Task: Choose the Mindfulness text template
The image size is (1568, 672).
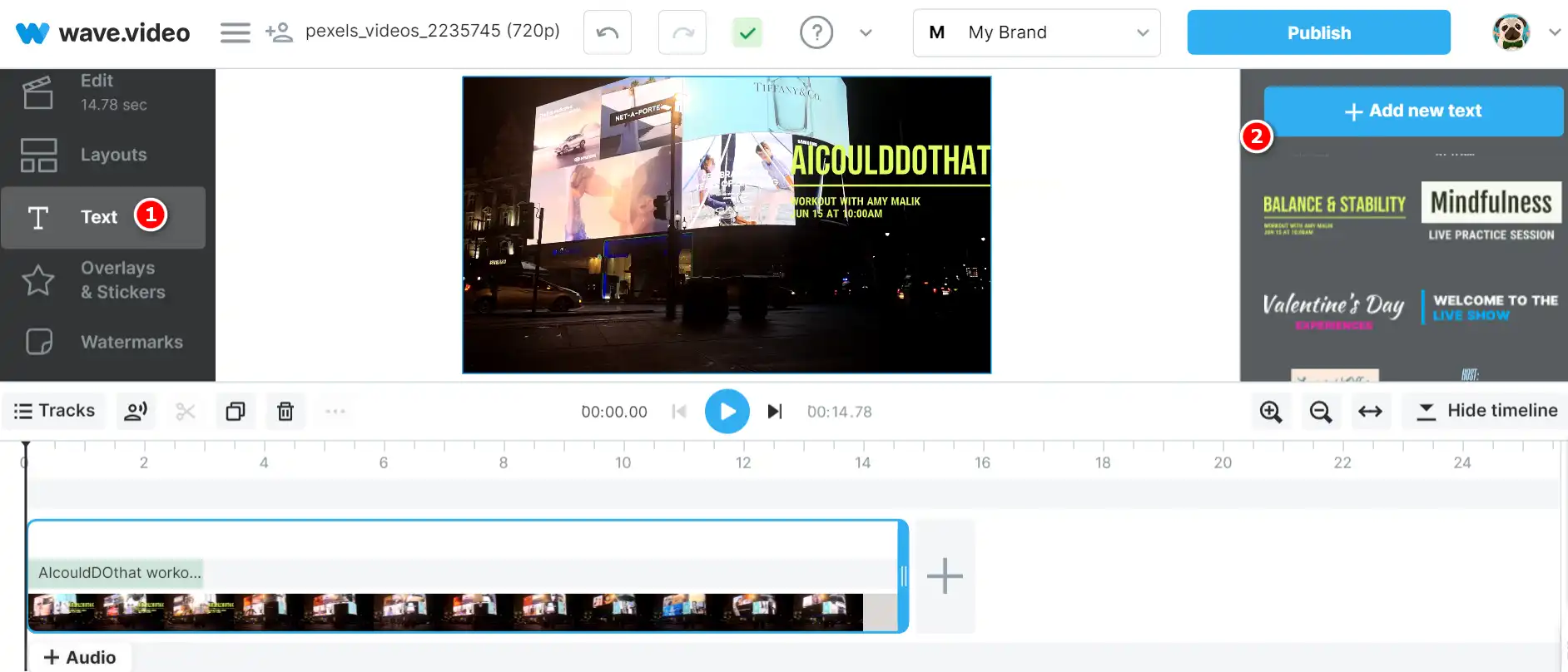Action: 1491,211
